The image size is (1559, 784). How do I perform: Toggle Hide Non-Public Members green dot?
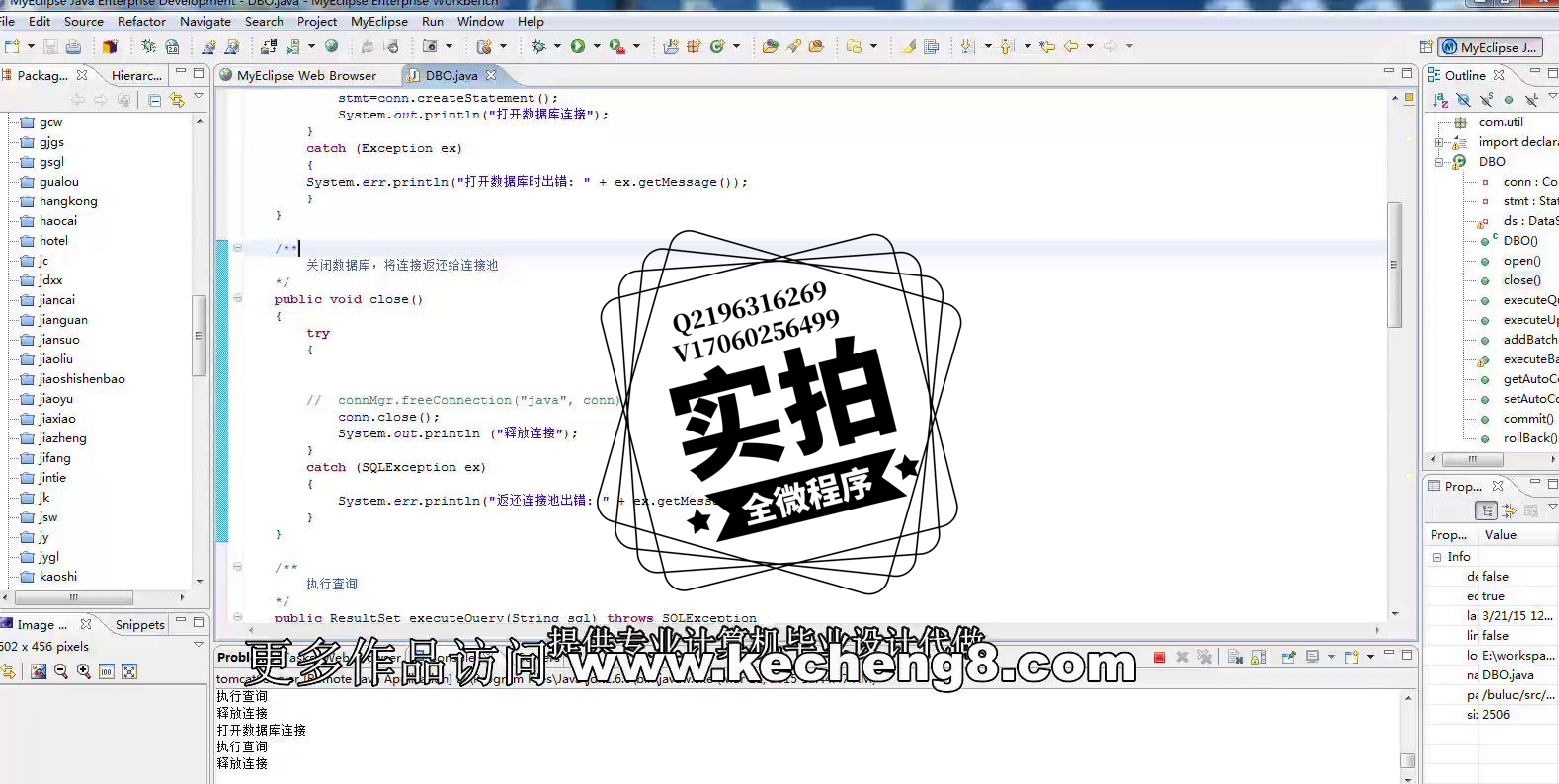[x=1509, y=100]
